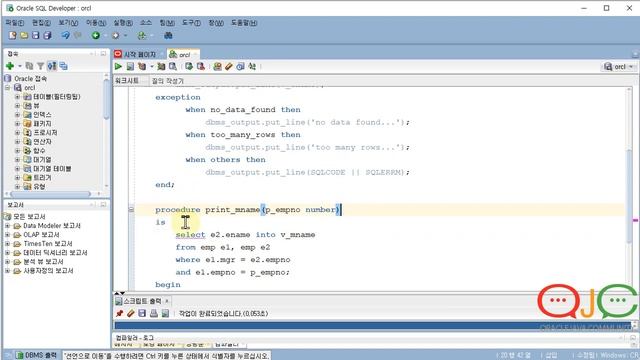Open the 보기 menu
Screen dimensions: 640x360
click(68, 23)
